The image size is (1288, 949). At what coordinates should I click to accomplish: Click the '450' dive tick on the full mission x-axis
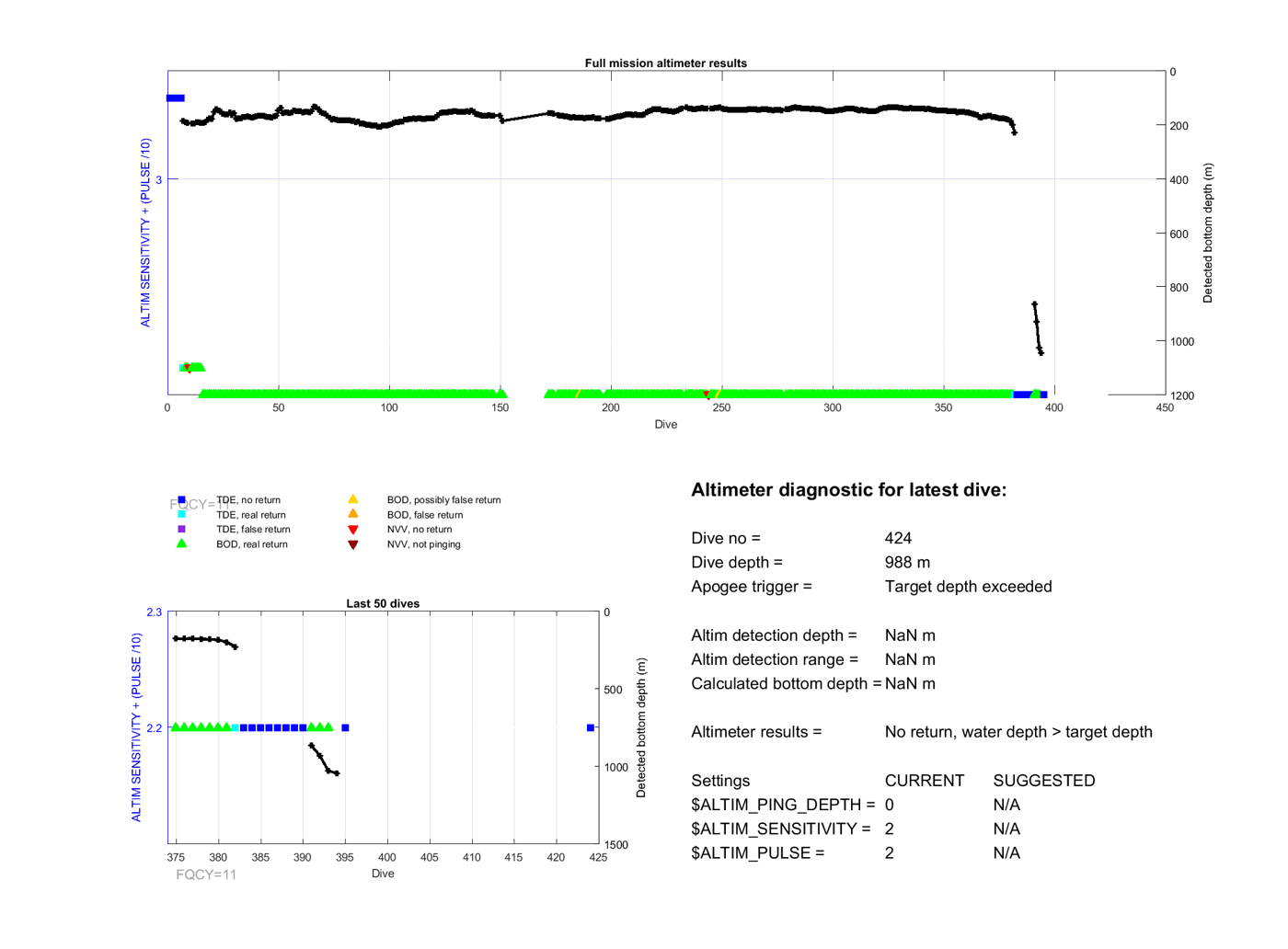click(x=1165, y=408)
